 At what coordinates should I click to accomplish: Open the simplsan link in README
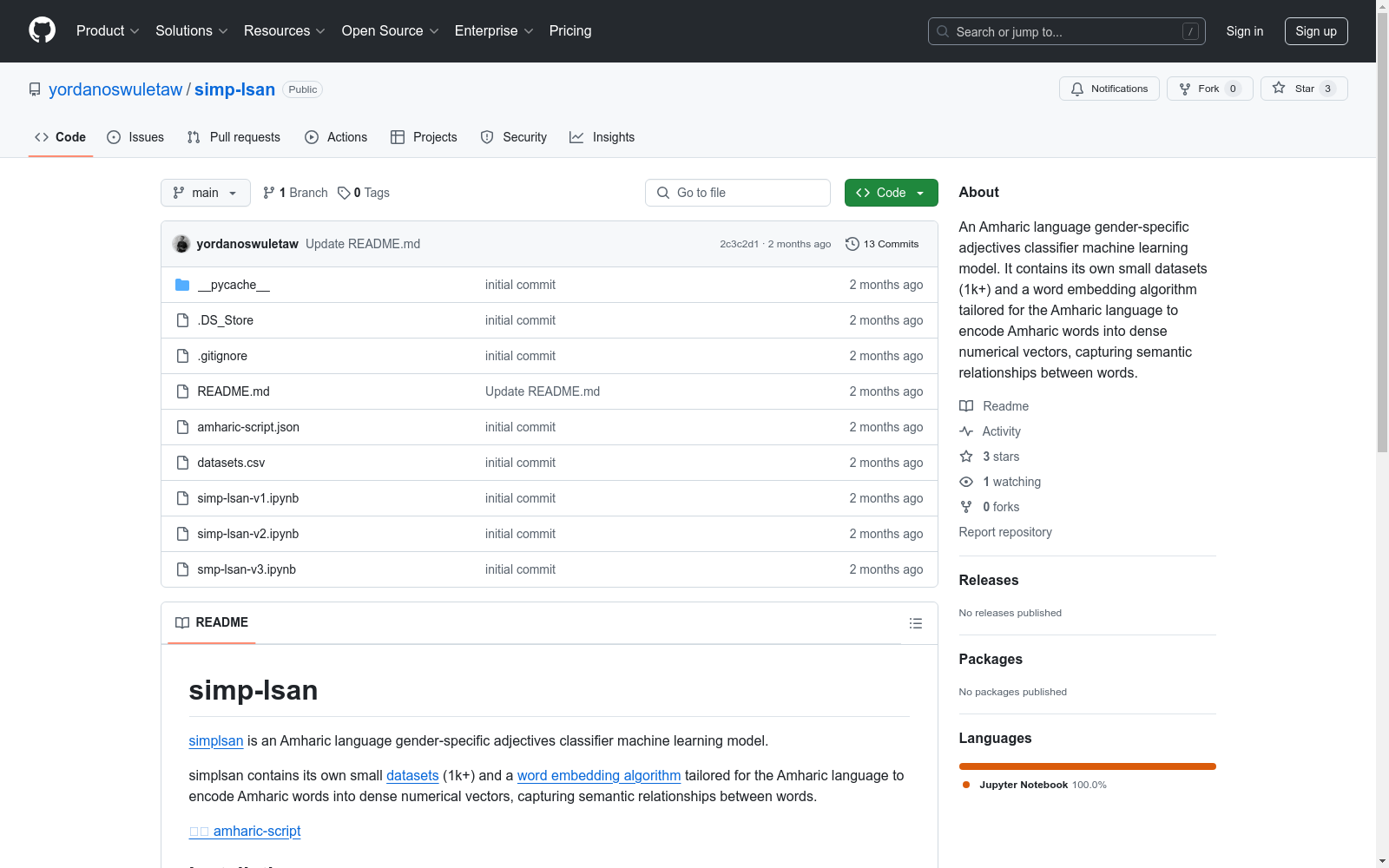pyautogui.click(x=216, y=740)
